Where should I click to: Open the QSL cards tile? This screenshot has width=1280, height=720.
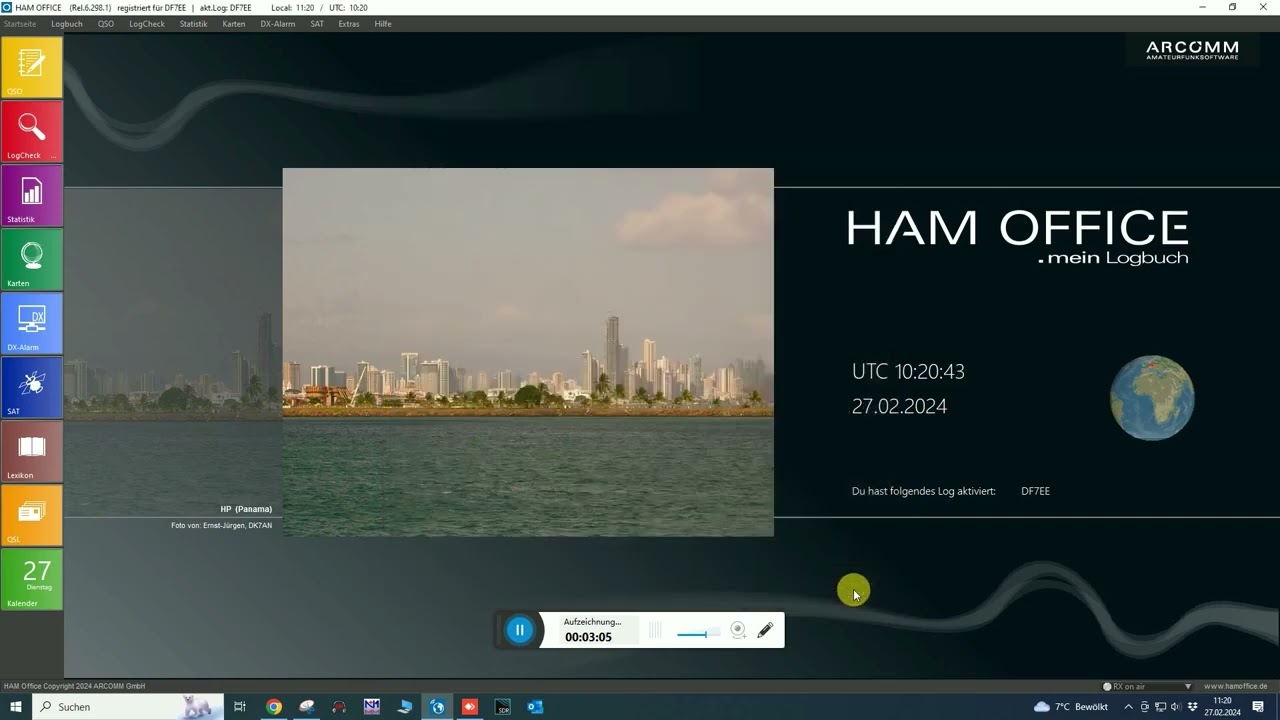[32, 516]
